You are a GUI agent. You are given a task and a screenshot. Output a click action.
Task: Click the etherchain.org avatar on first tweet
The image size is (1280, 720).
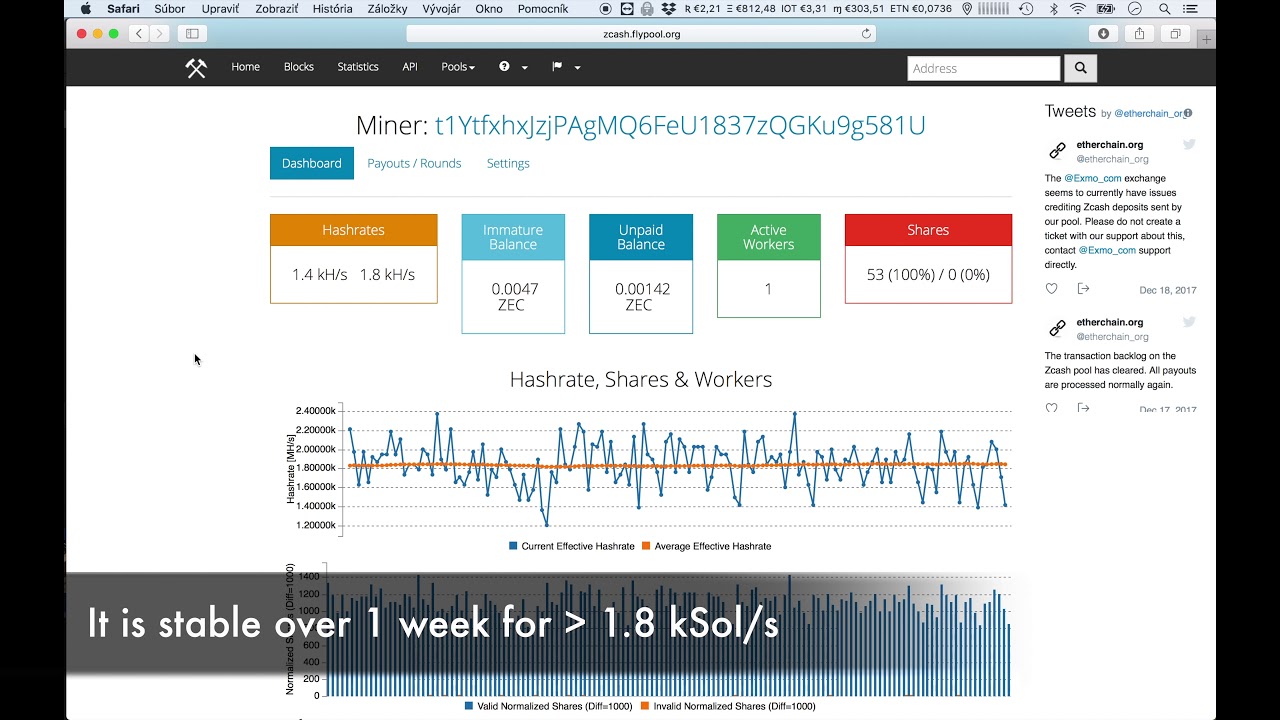pos(1057,151)
